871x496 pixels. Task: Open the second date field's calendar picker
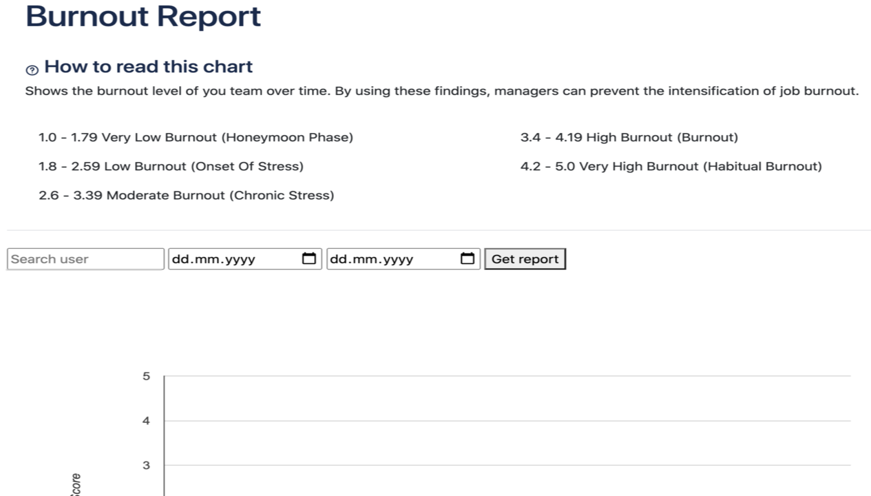coord(467,259)
